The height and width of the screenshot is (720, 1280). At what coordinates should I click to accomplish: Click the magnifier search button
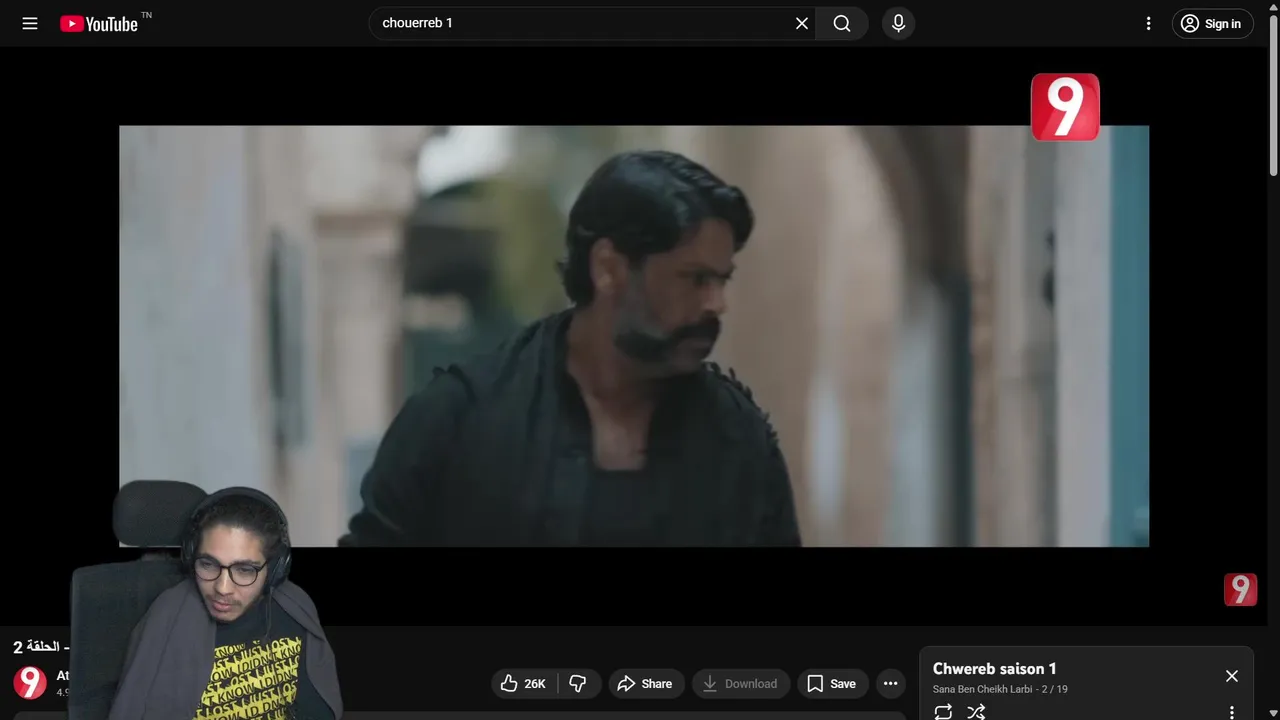point(842,23)
